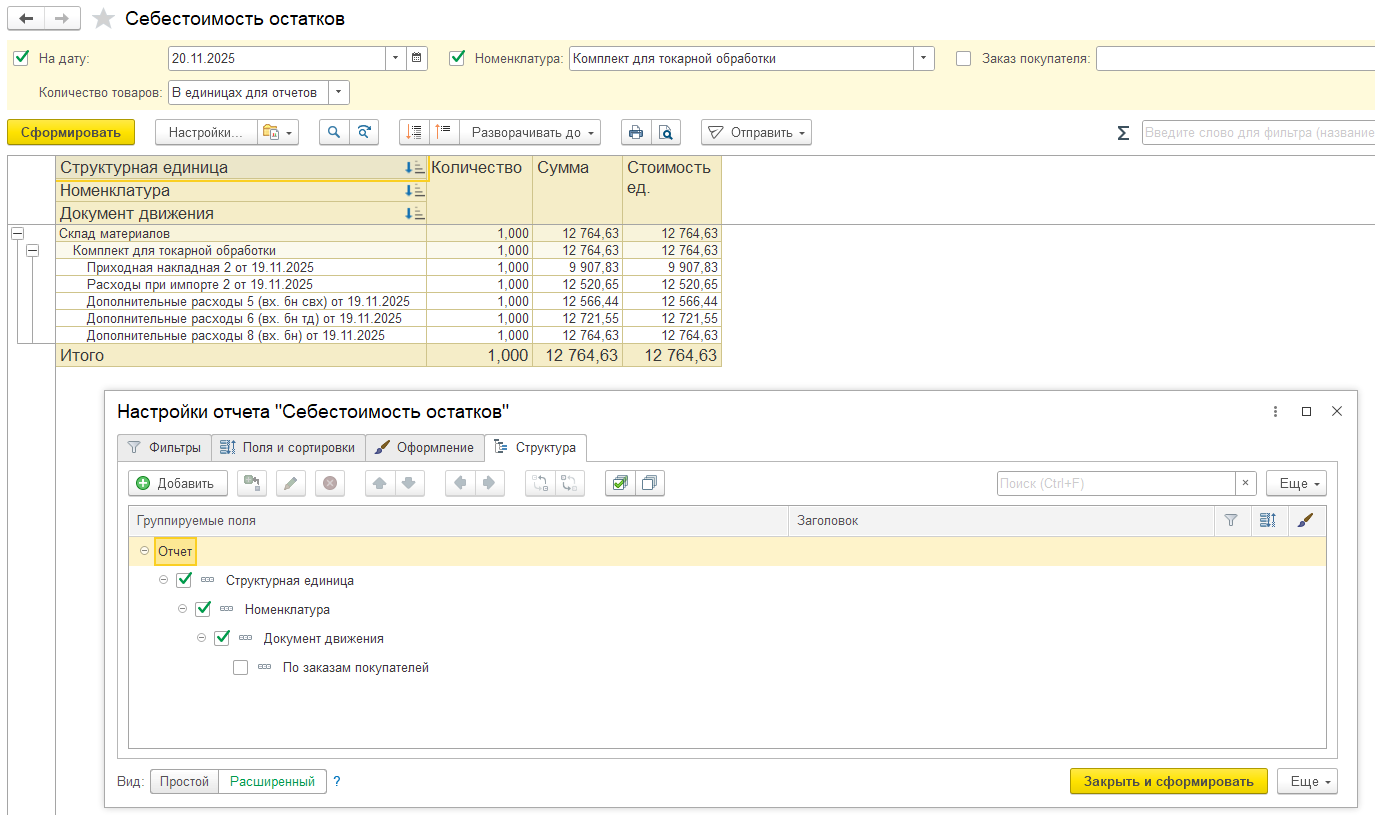The width and height of the screenshot is (1375, 815).
Task: Uncheck the 'Документ движения' grouping checkbox
Action: [222, 638]
